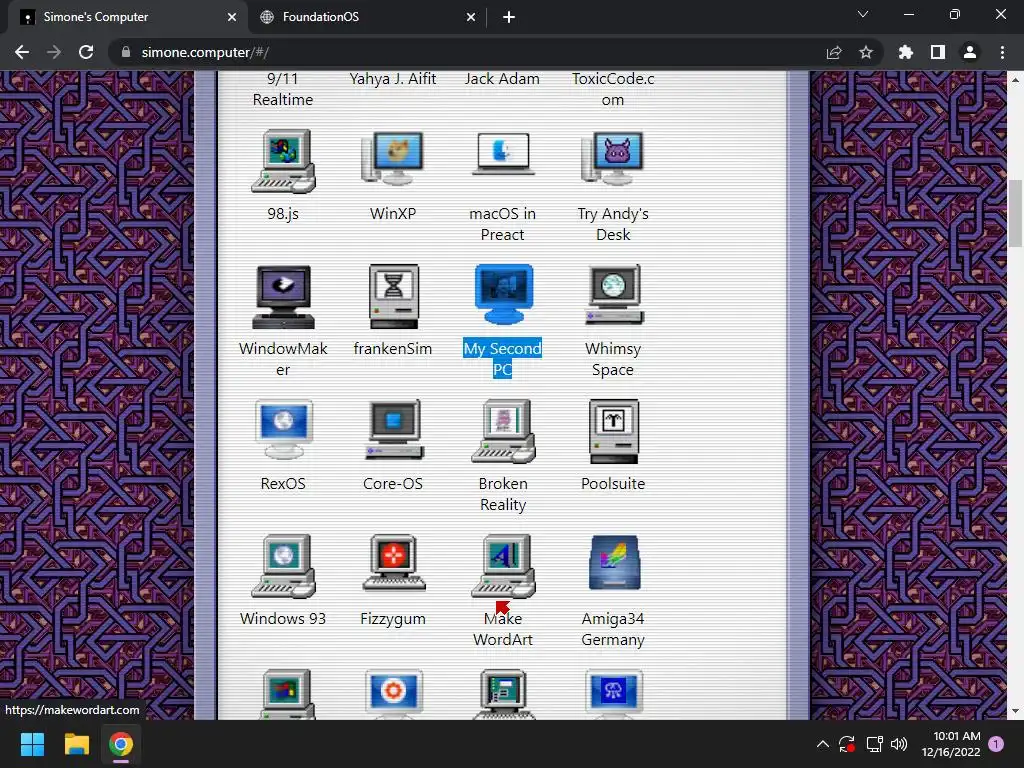Click the scrollbar down arrow
Image resolution: width=1024 pixels, height=768 pixels.
[1015, 711]
